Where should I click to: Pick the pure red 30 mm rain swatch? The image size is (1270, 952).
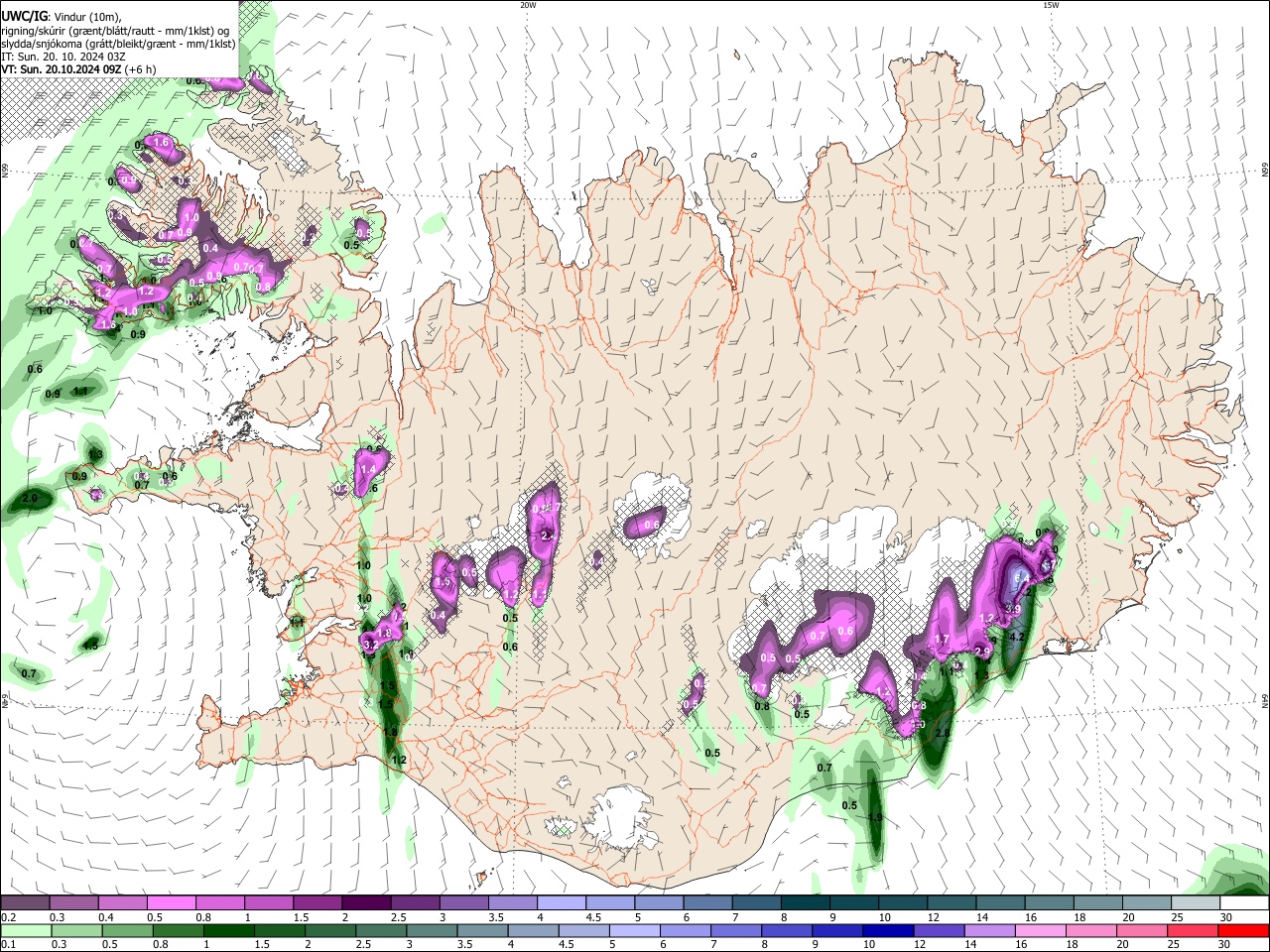coord(1244,930)
